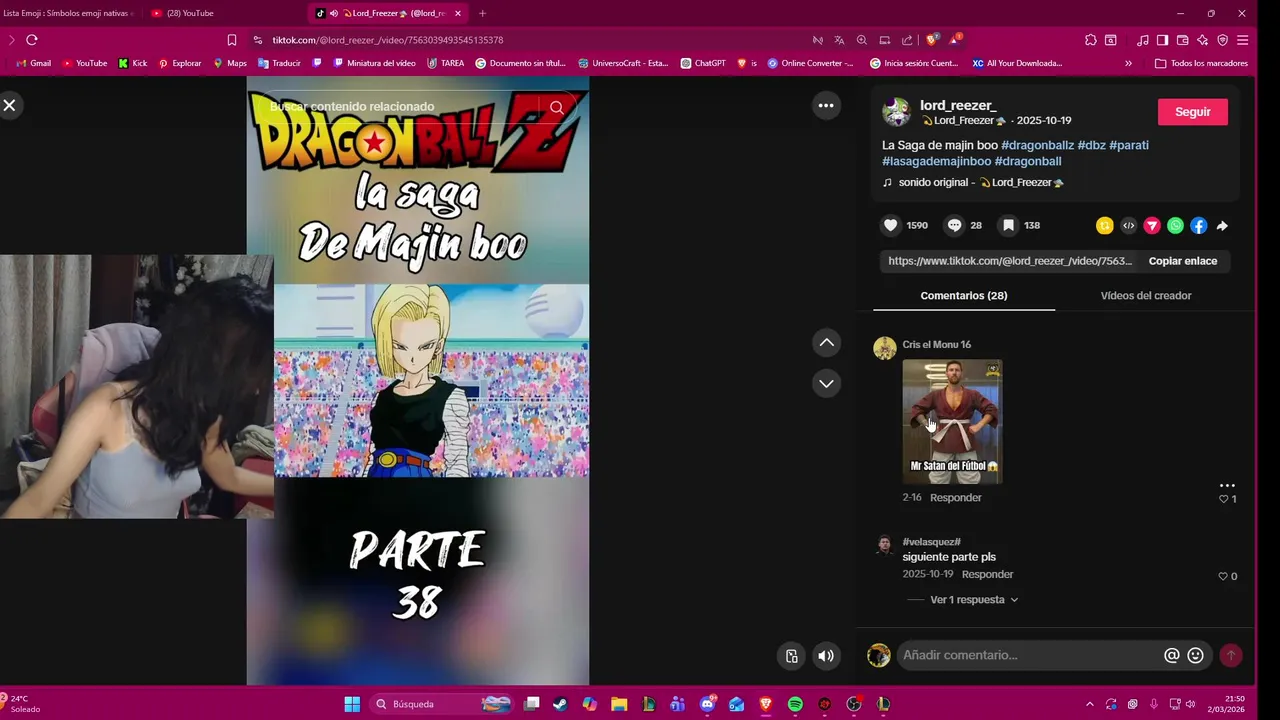
Task: Open Spotify from the taskbar
Action: click(795, 704)
